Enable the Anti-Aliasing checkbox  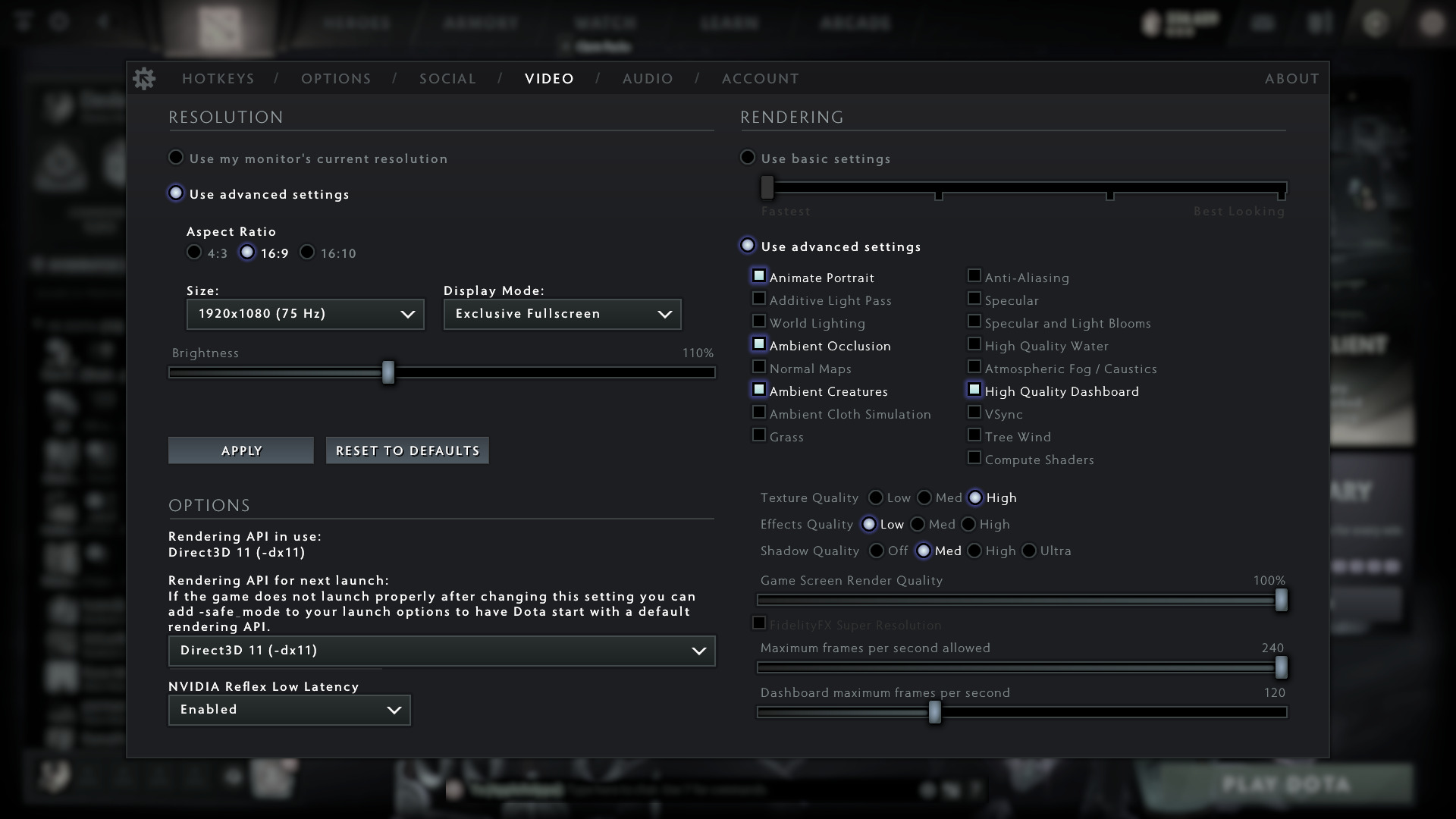(974, 276)
